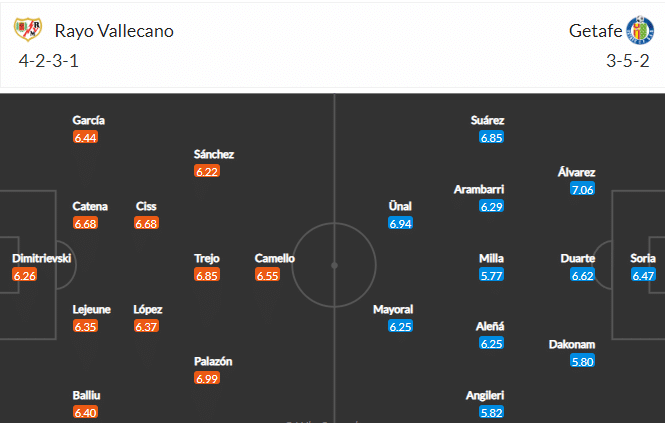
Task: Select Angileri's 5.82 rating badge
Action: pyautogui.click(x=492, y=412)
